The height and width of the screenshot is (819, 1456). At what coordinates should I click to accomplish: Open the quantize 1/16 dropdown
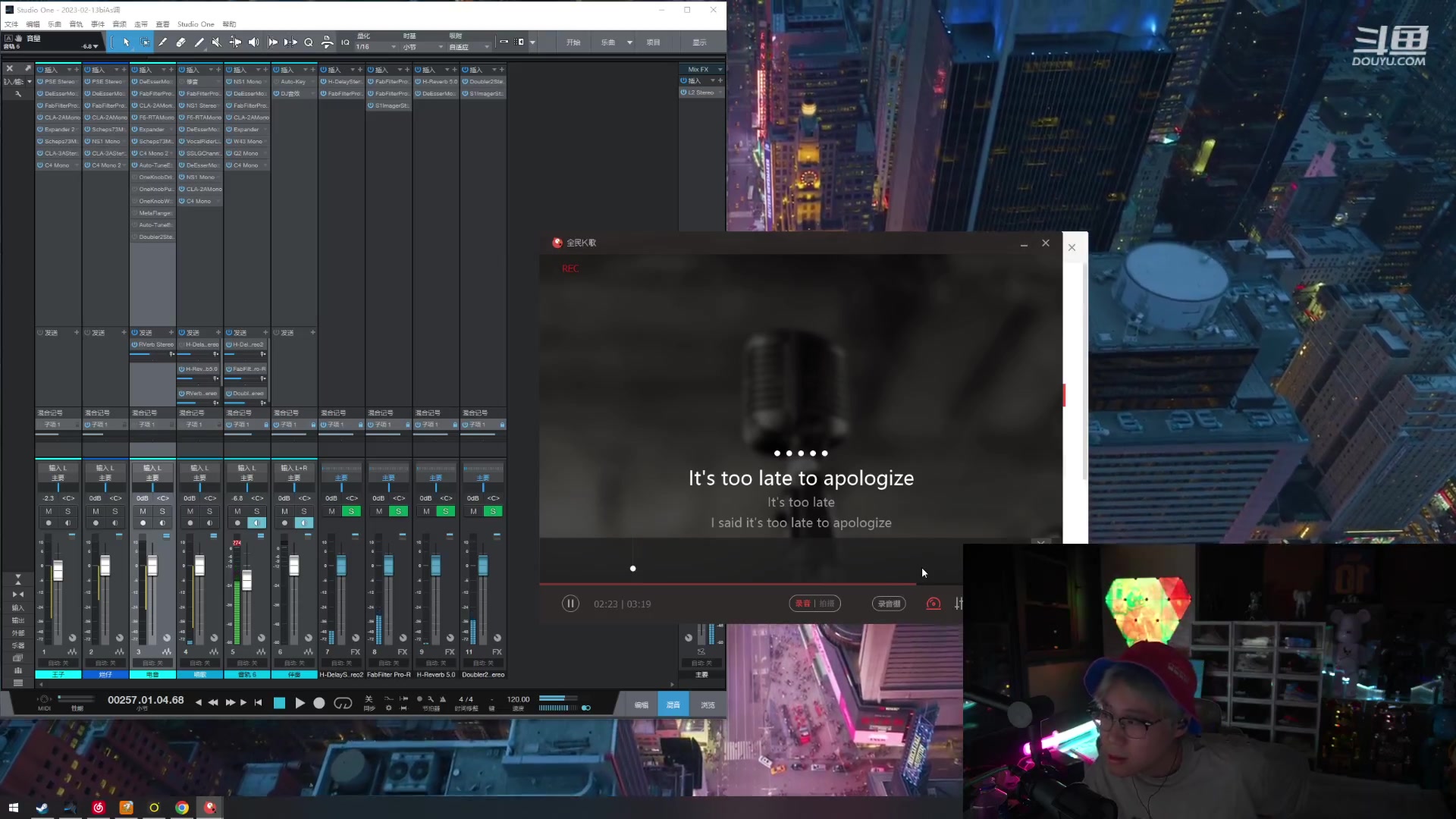[393, 47]
